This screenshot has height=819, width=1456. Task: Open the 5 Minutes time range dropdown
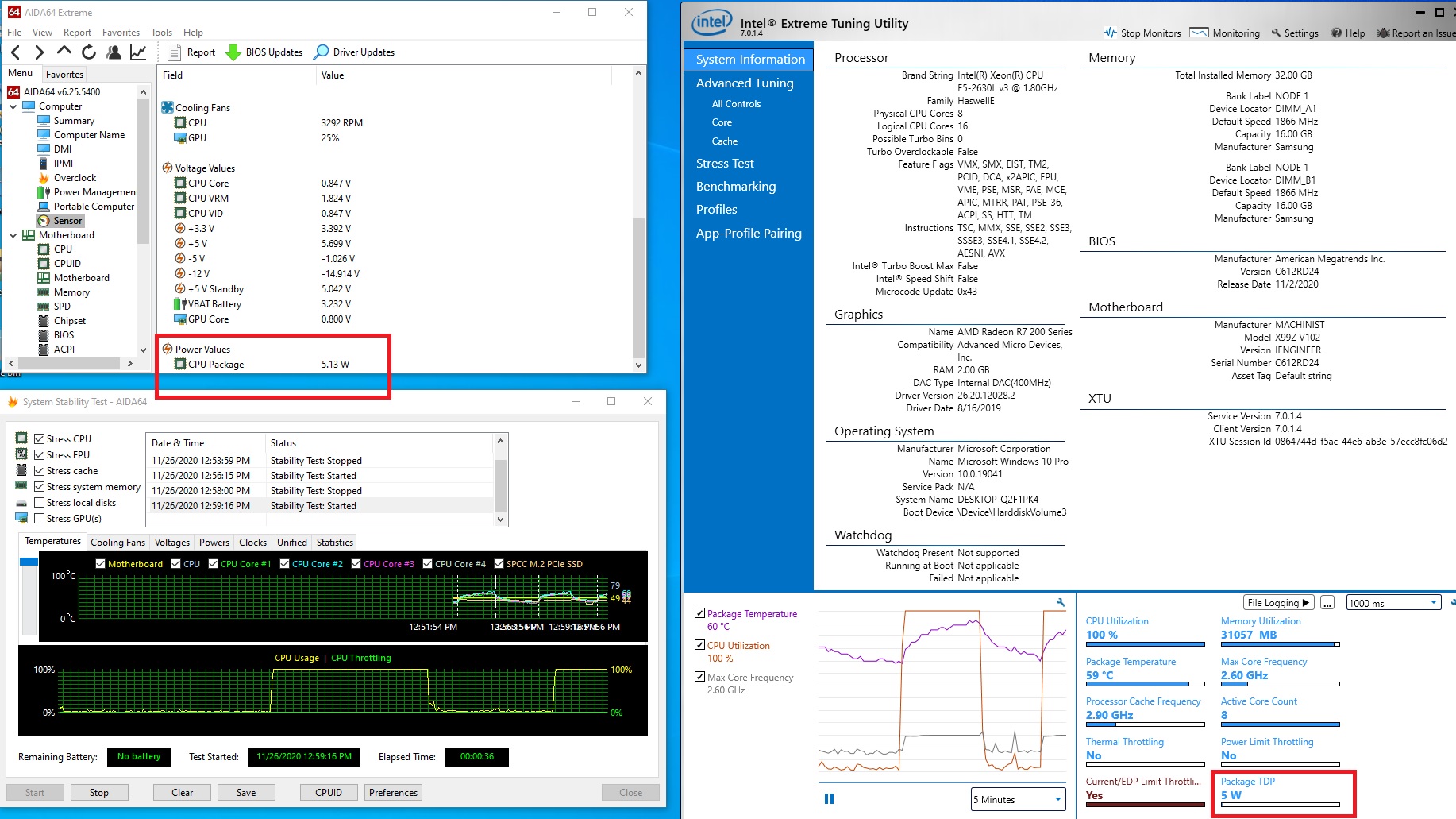1019,799
